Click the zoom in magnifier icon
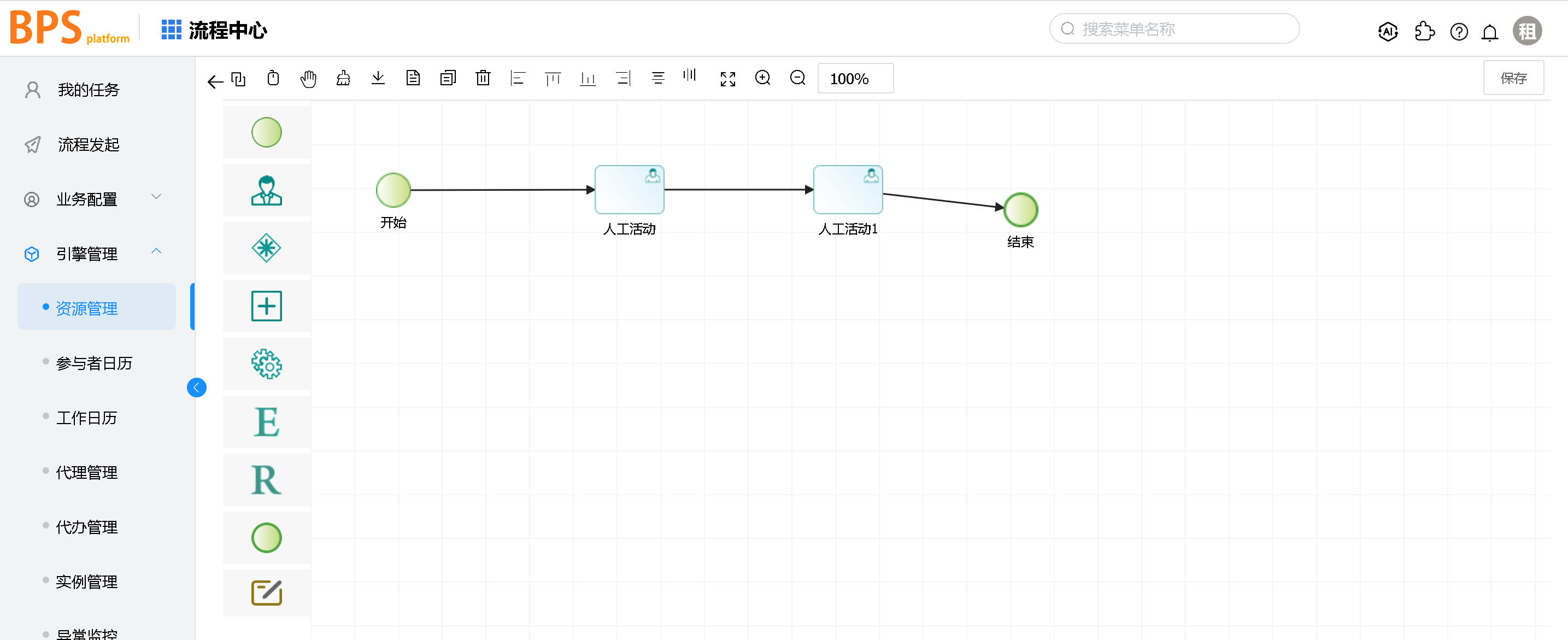The height and width of the screenshot is (640, 1568). (762, 78)
